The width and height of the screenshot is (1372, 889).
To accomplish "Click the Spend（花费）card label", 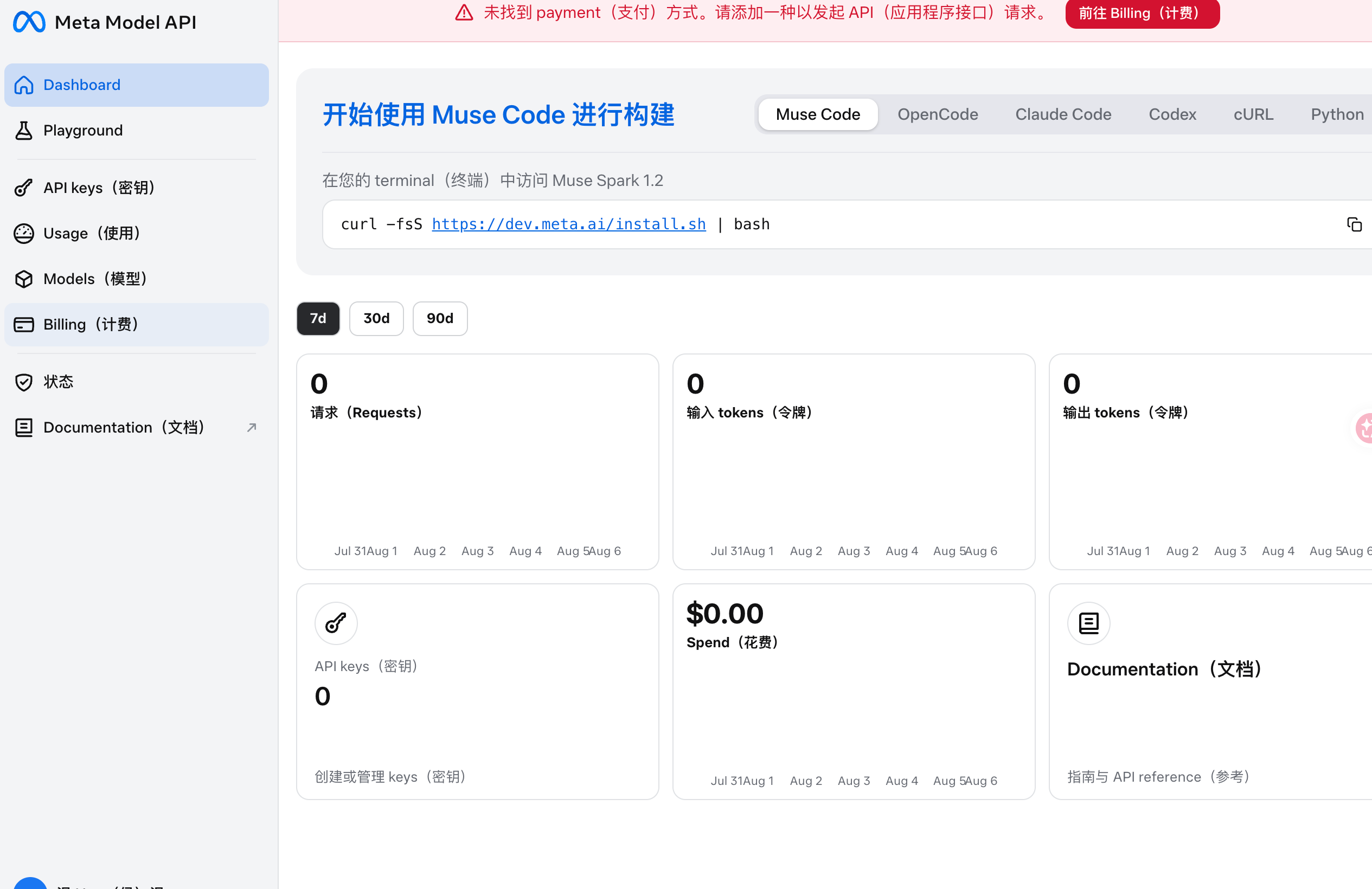I will point(733,642).
